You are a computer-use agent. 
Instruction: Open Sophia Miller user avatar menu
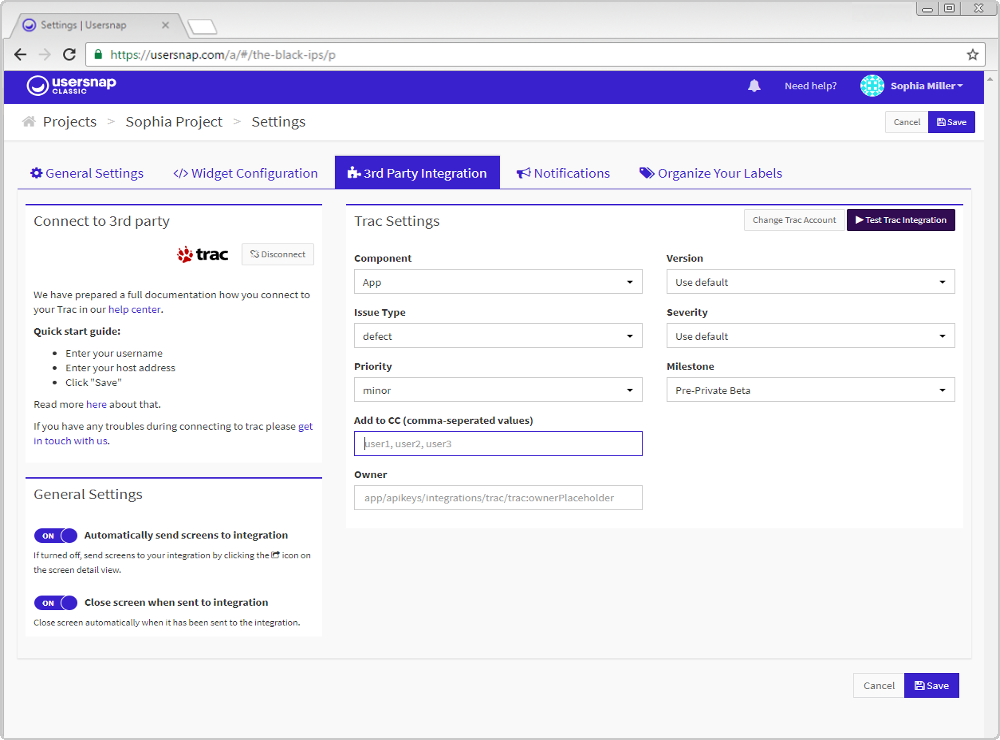pos(872,86)
